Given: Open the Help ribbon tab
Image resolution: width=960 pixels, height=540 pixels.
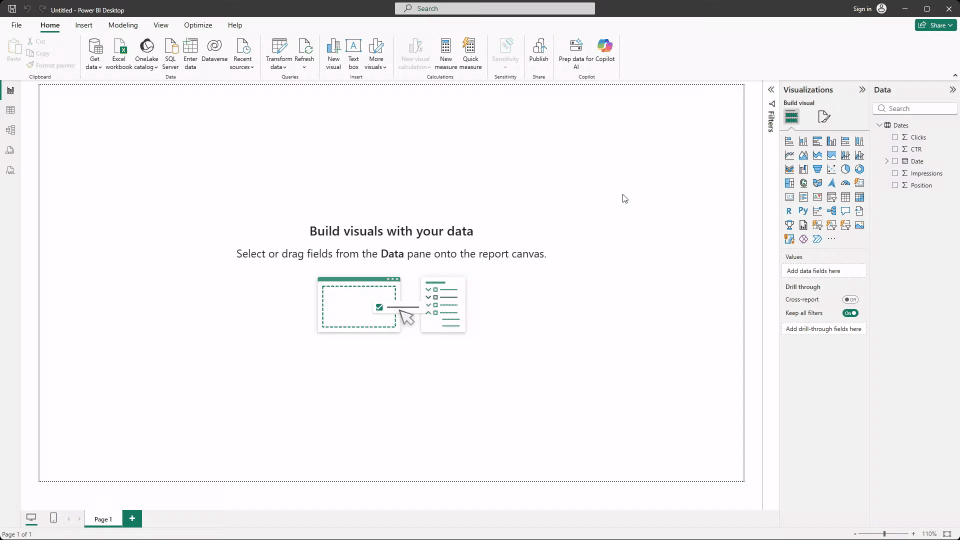Looking at the screenshot, I should tap(235, 25).
